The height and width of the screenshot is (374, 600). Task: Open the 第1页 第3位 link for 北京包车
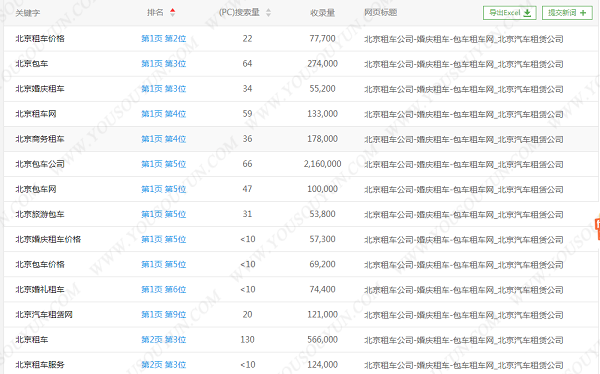point(163,64)
